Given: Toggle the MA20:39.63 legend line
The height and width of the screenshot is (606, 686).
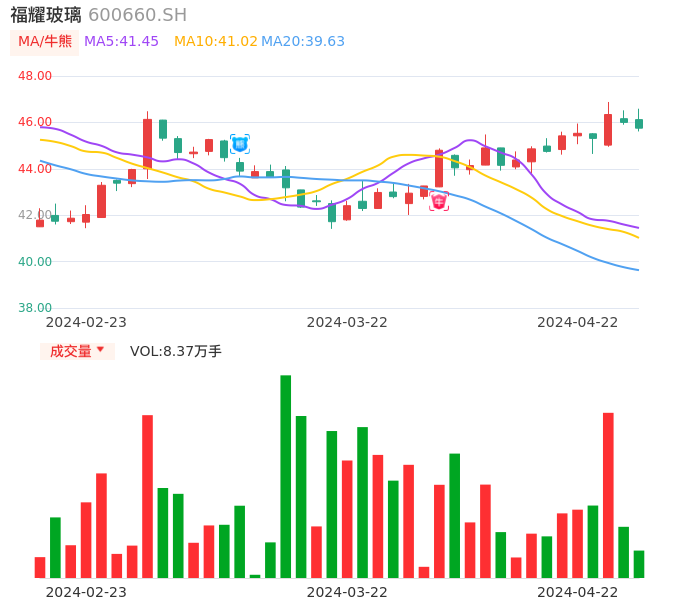Looking at the screenshot, I should pos(303,42).
